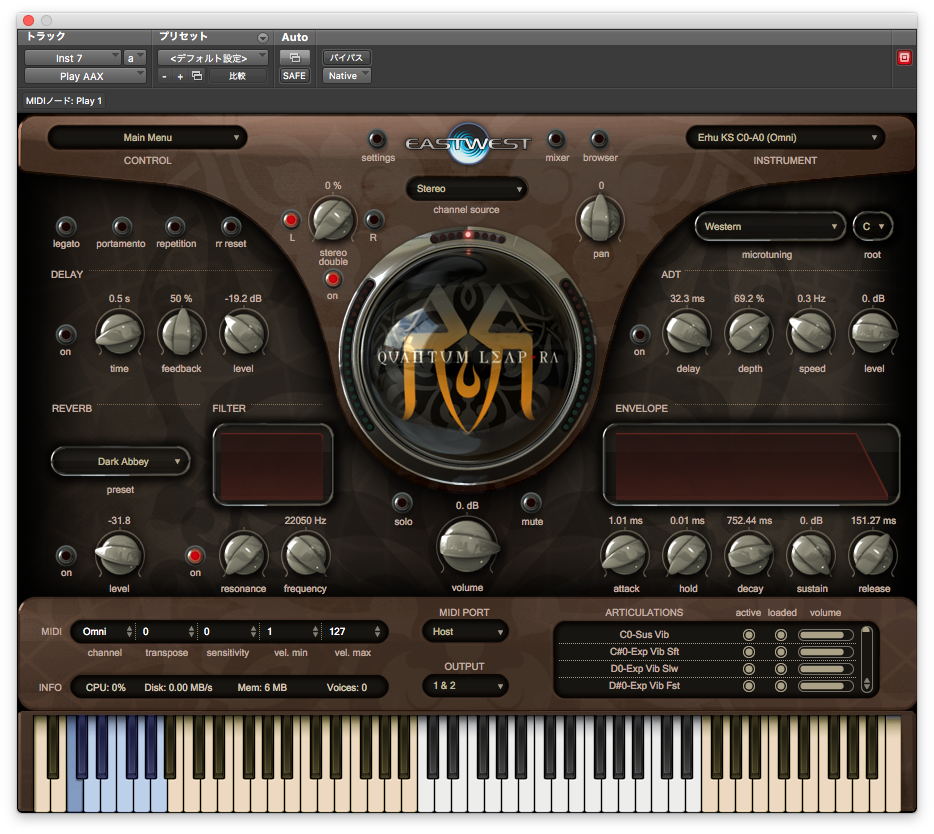Click the bypass button
The image size is (934, 834).
(347, 58)
